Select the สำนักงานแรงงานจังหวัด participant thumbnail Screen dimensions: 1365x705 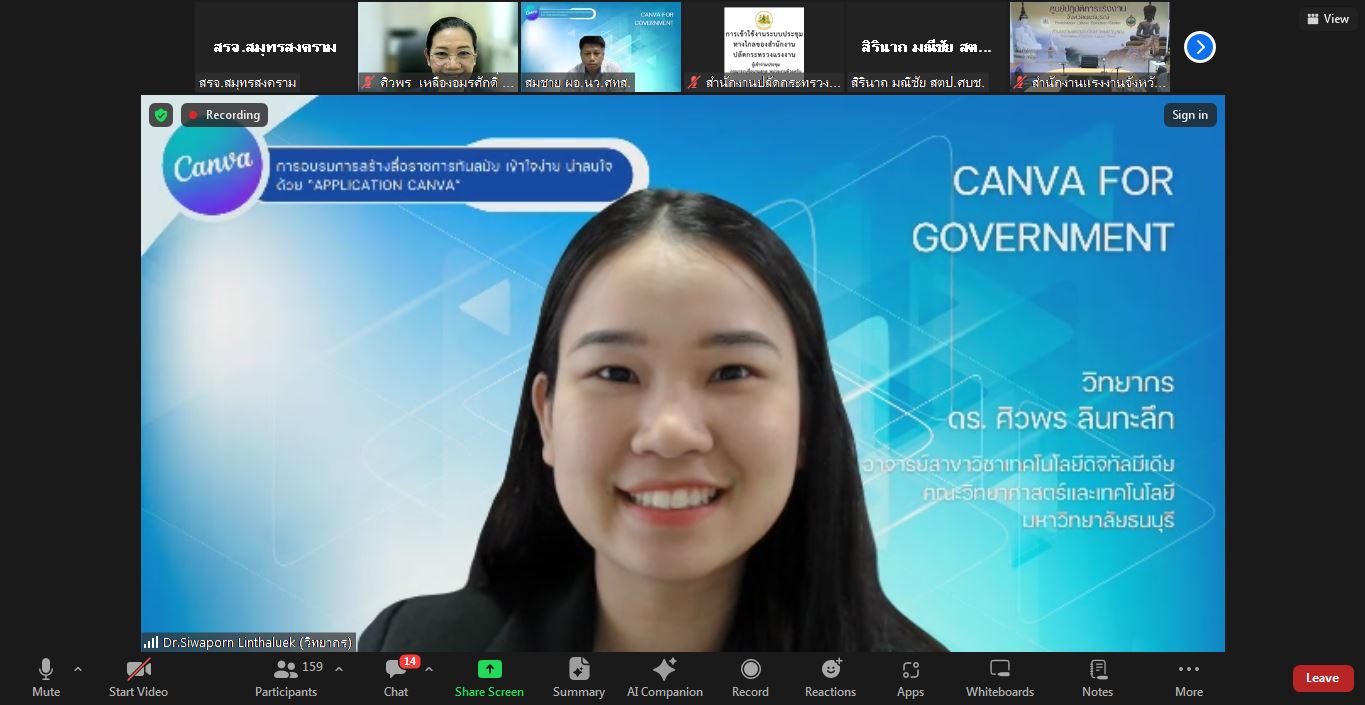coord(1090,47)
